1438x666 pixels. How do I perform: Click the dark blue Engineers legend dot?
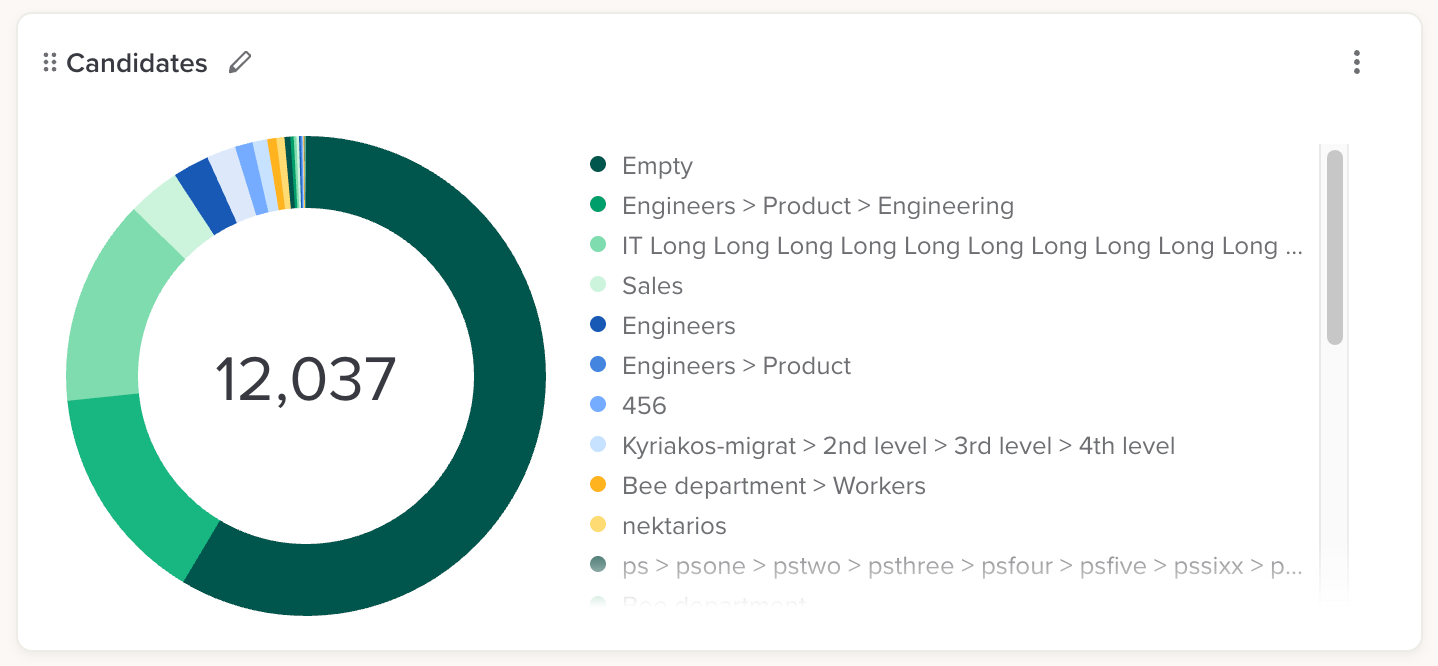tap(598, 326)
